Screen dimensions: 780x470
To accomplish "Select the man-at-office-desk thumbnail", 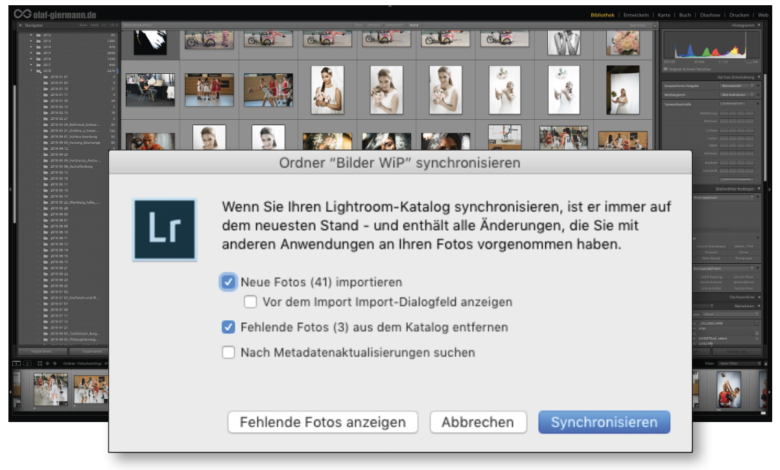I will [150, 90].
